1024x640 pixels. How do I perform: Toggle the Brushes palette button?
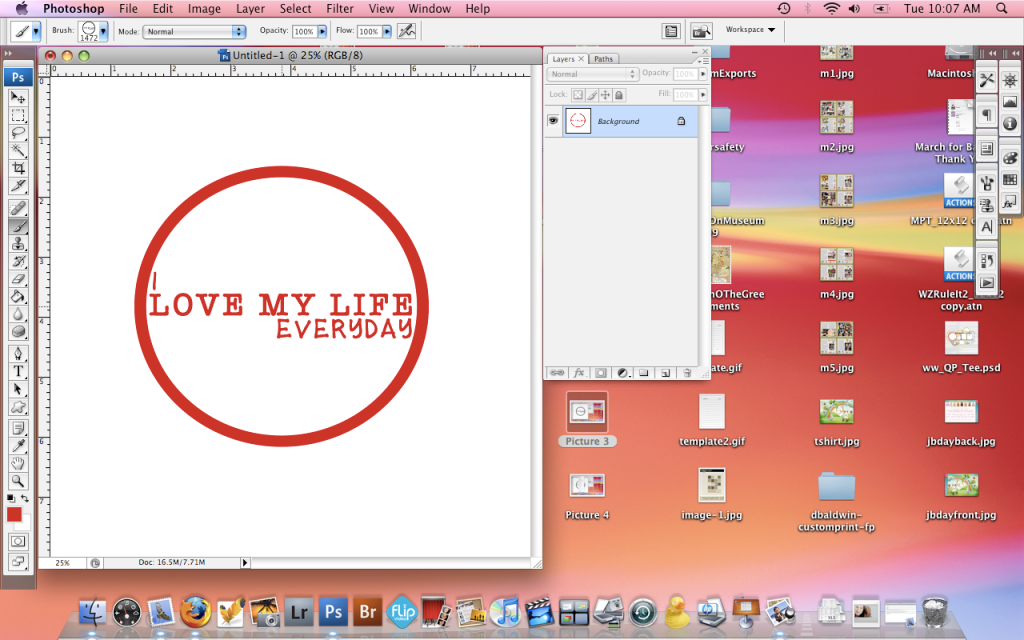click(x=671, y=31)
